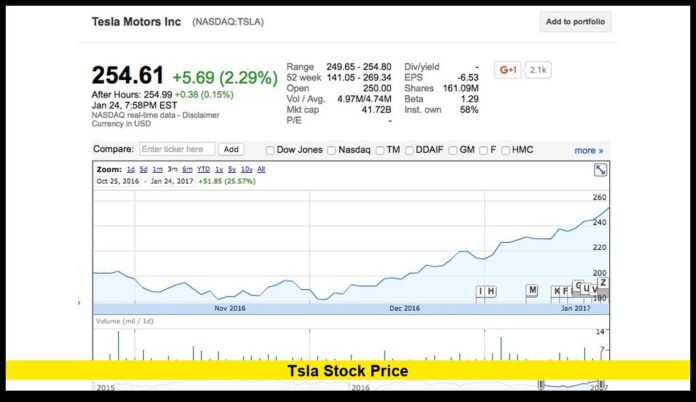
Task: Expand more comparison tickers
Action: (588, 150)
